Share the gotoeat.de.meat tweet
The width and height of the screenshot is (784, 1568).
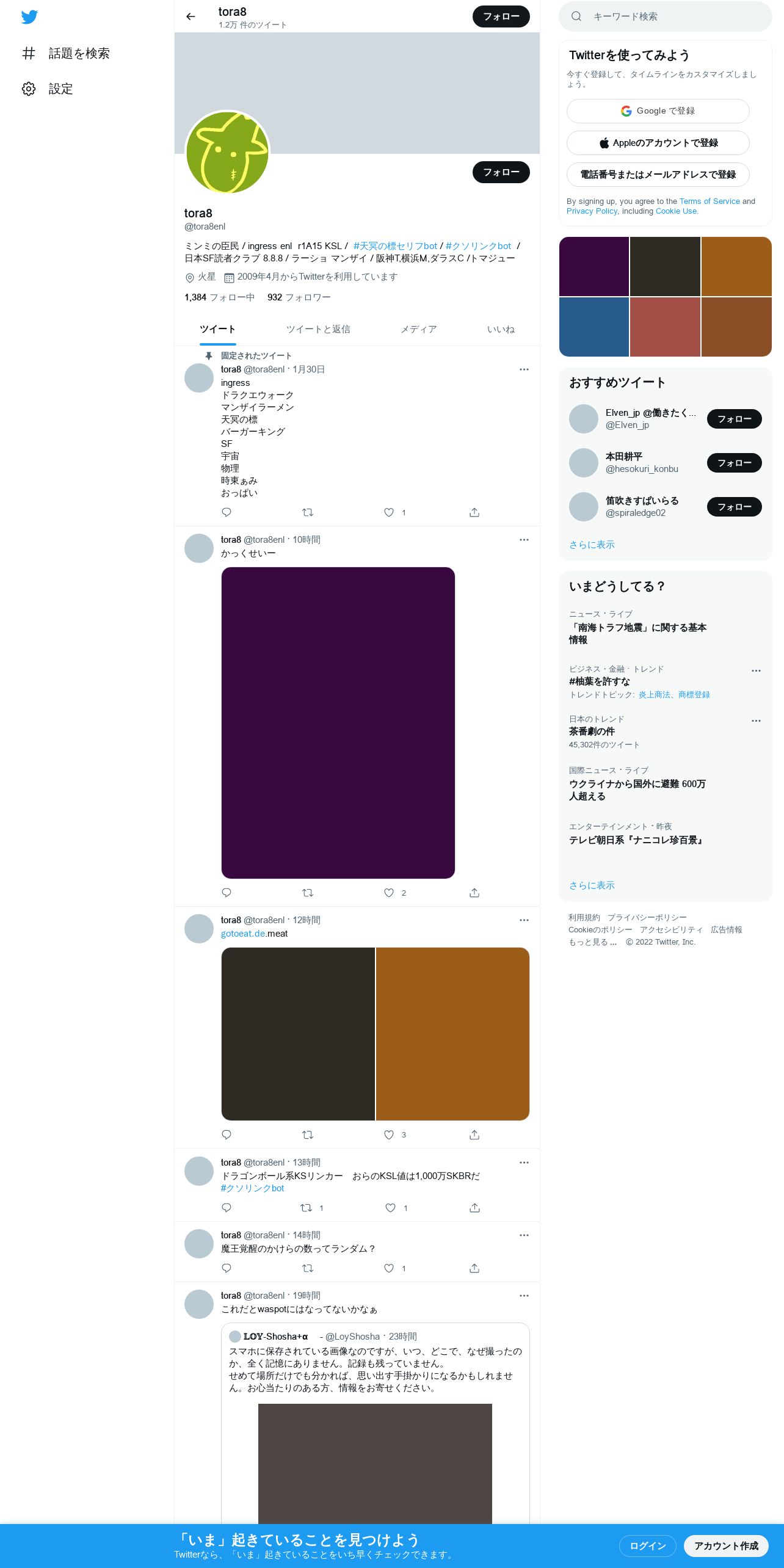pyautogui.click(x=474, y=1135)
